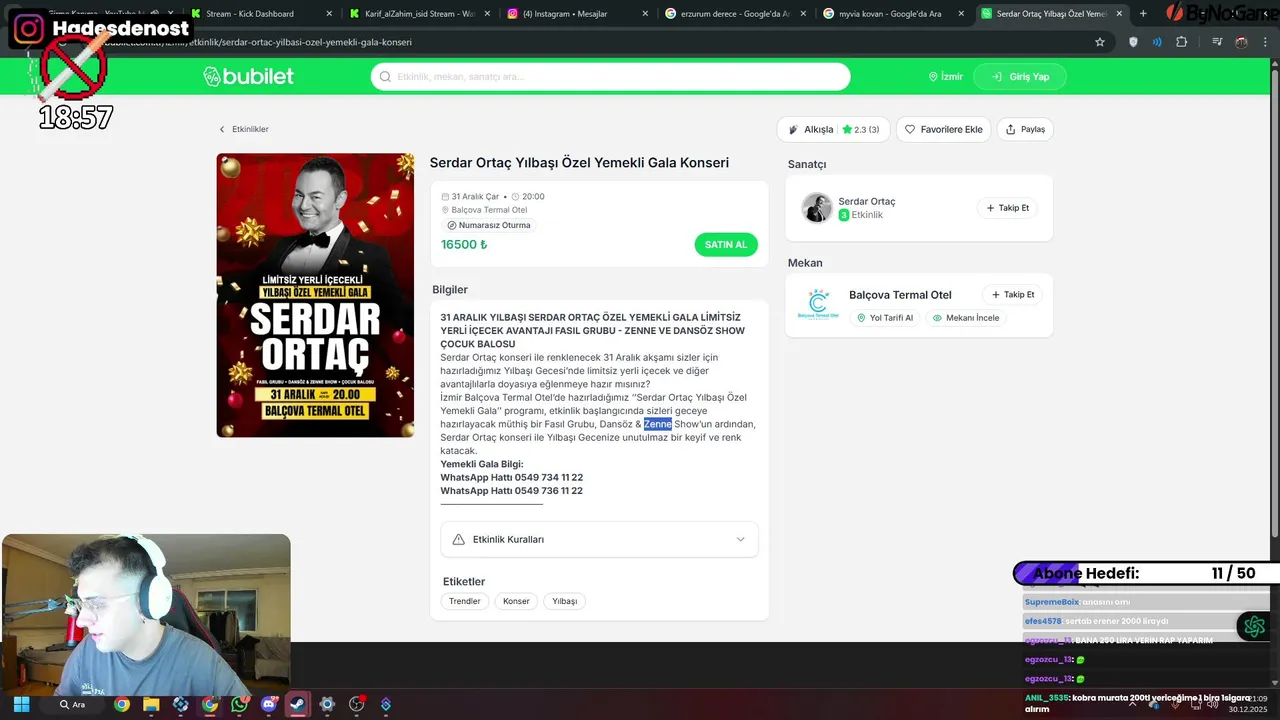1280x720 pixels.
Task: Open WhatsApp from the taskbar
Action: 239,704
